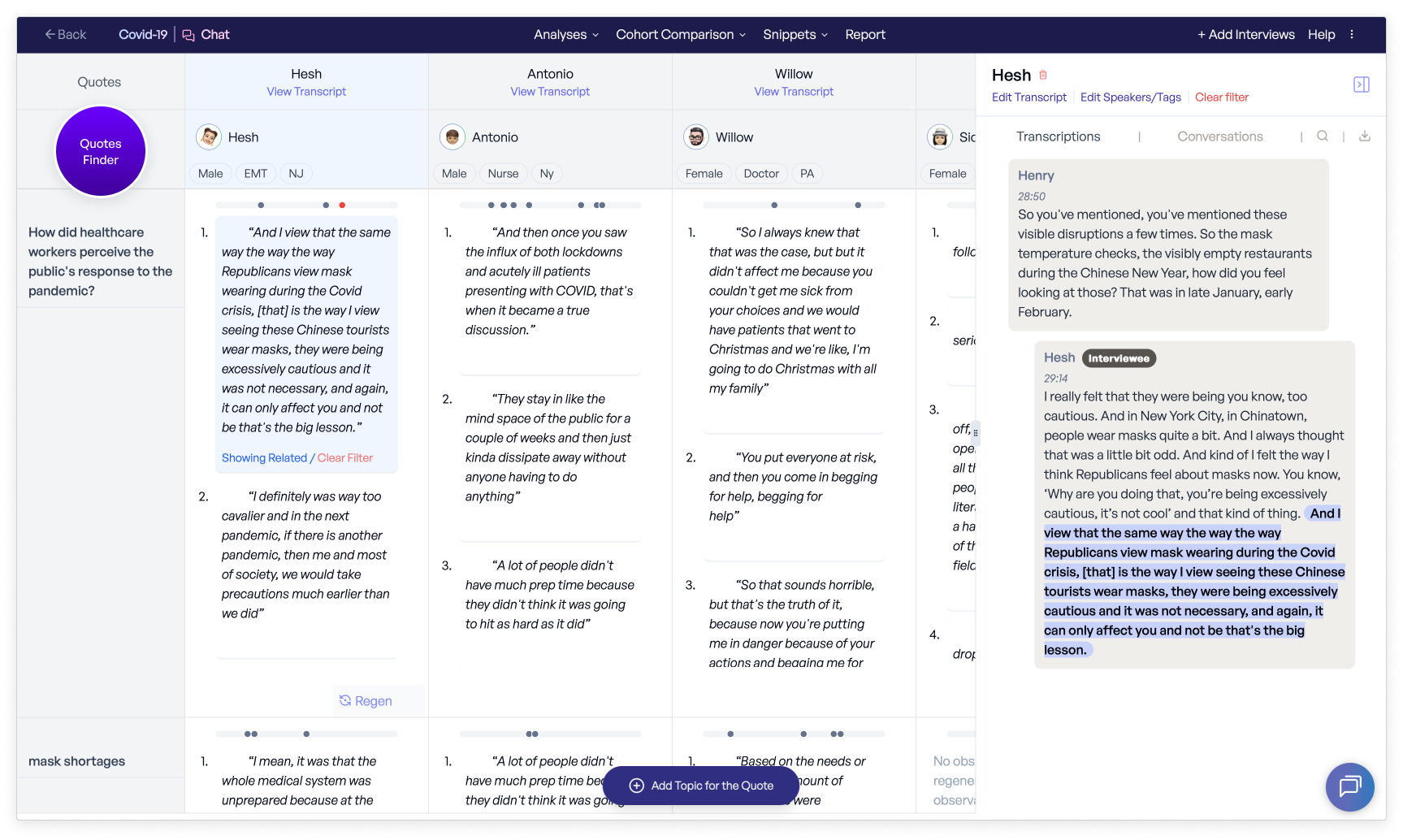
Task: Expand the Snippets dropdown menu
Action: (x=795, y=35)
